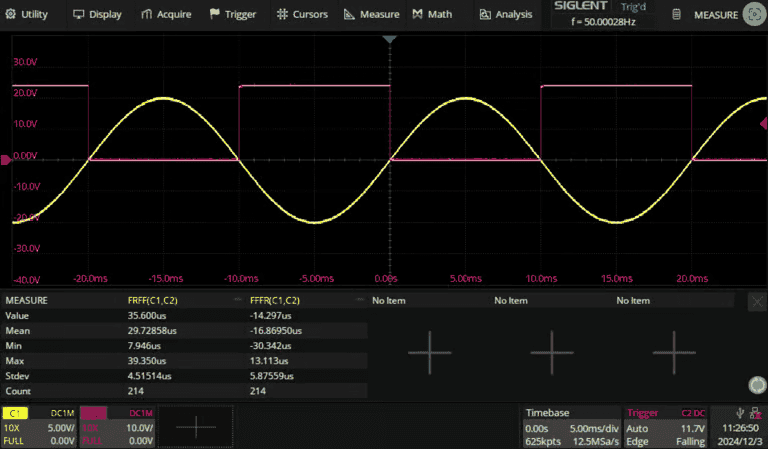This screenshot has height=449, width=768.
Task: Close the measurement panel with X
Action: (x=757, y=302)
